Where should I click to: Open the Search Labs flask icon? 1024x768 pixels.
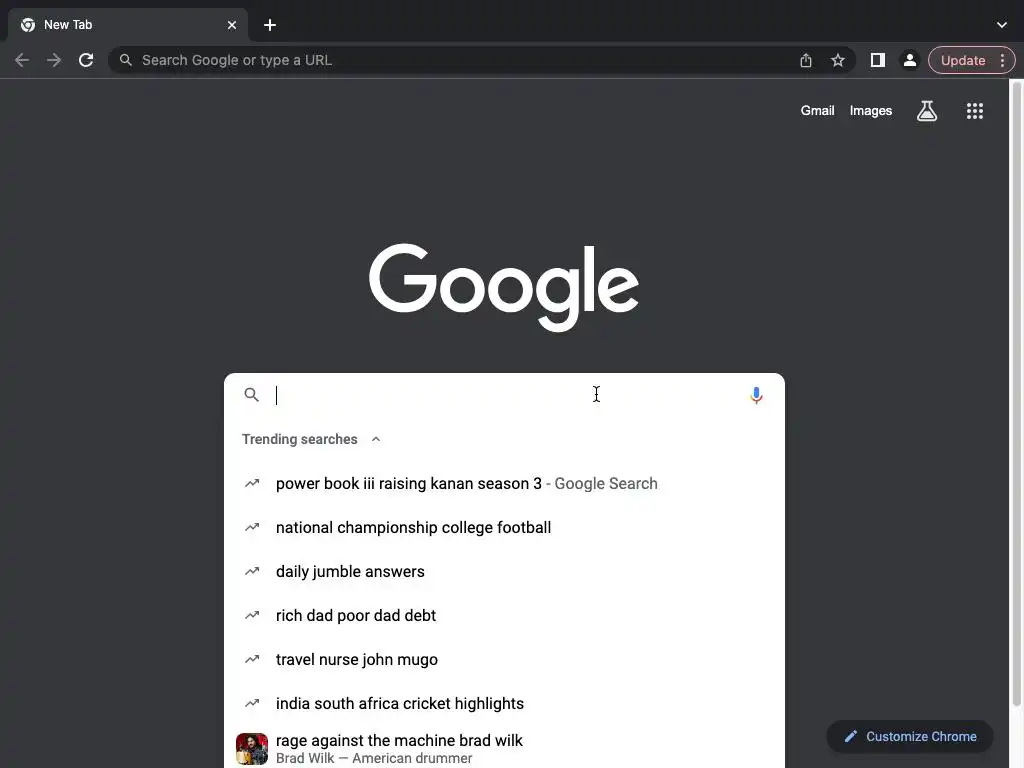click(x=927, y=111)
